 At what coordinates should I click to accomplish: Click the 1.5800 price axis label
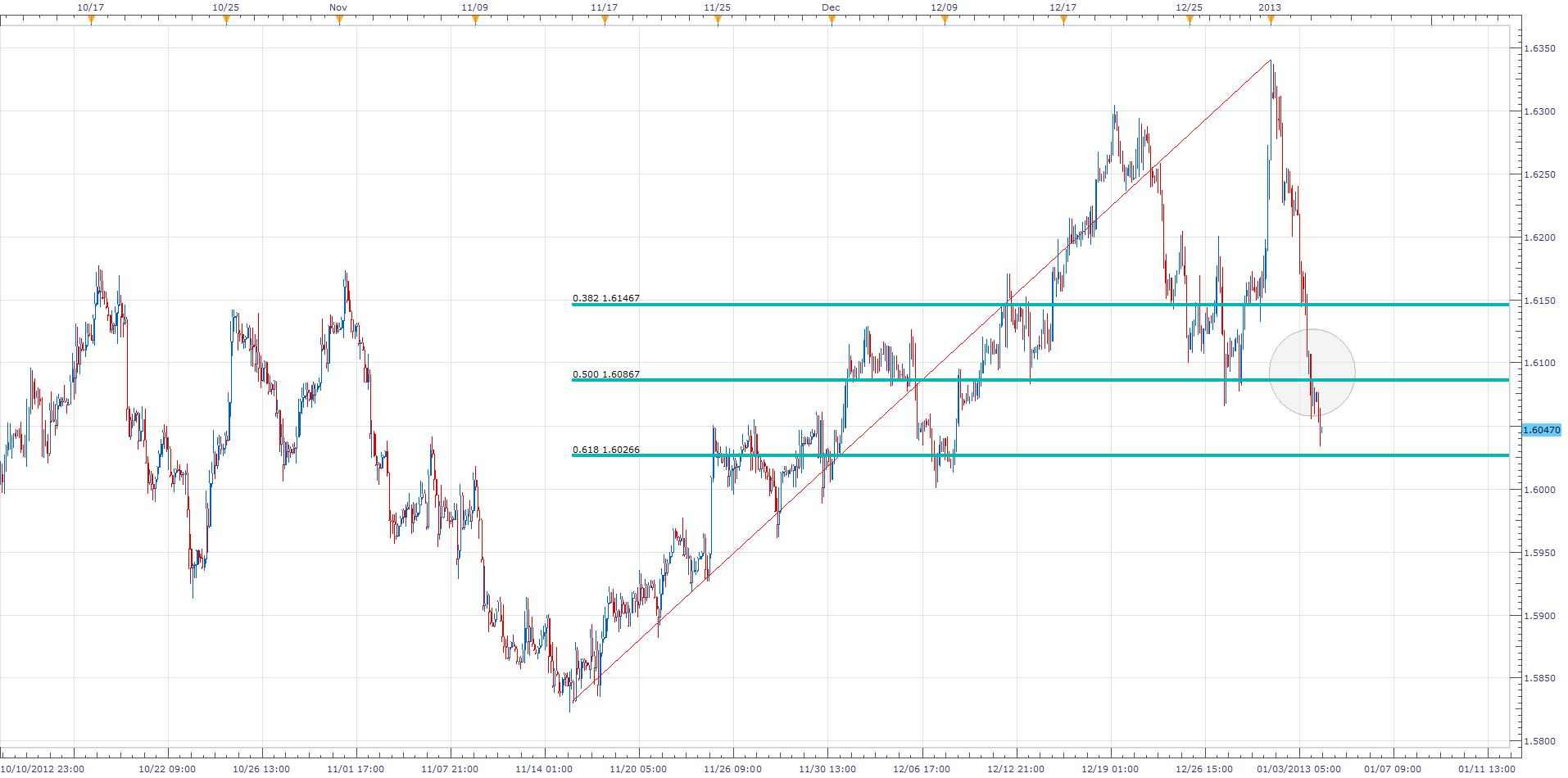[x=1539, y=741]
